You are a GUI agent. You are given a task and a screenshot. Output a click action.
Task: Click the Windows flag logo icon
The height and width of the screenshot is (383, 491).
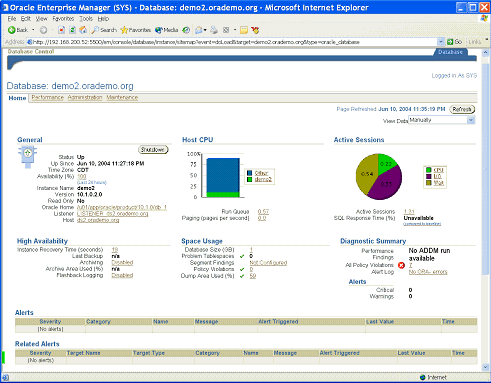point(484,19)
